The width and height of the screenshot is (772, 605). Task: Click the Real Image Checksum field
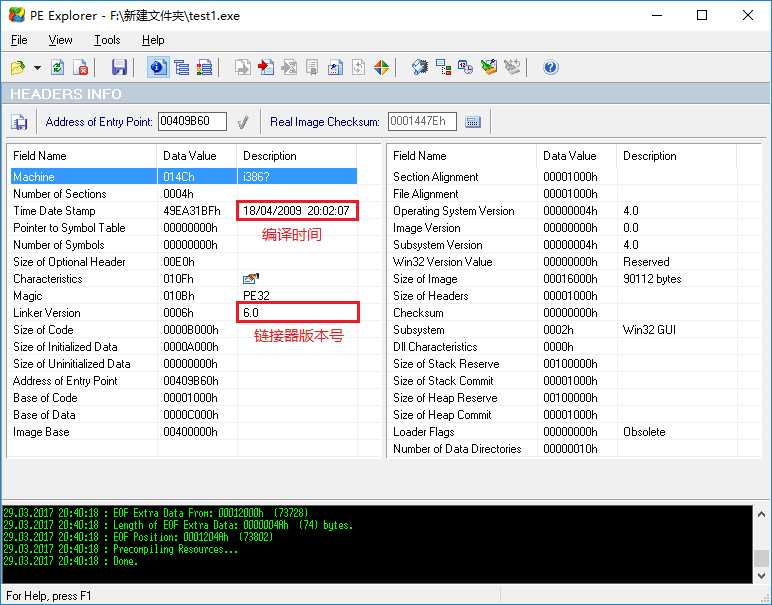tap(422, 122)
